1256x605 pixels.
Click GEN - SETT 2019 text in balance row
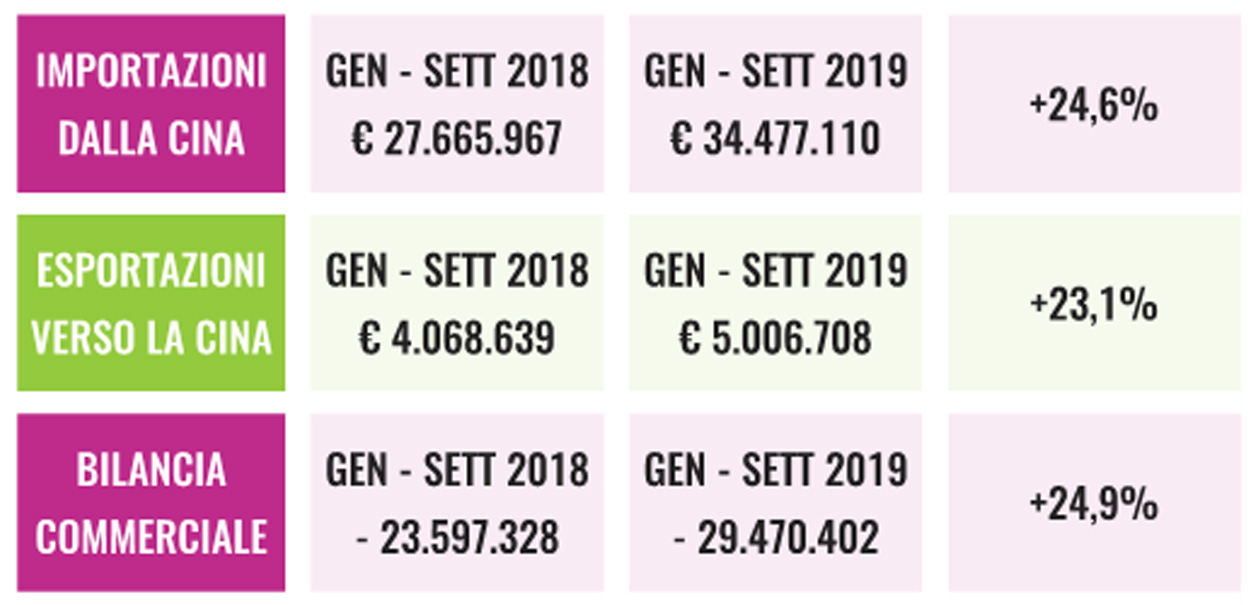776,470
